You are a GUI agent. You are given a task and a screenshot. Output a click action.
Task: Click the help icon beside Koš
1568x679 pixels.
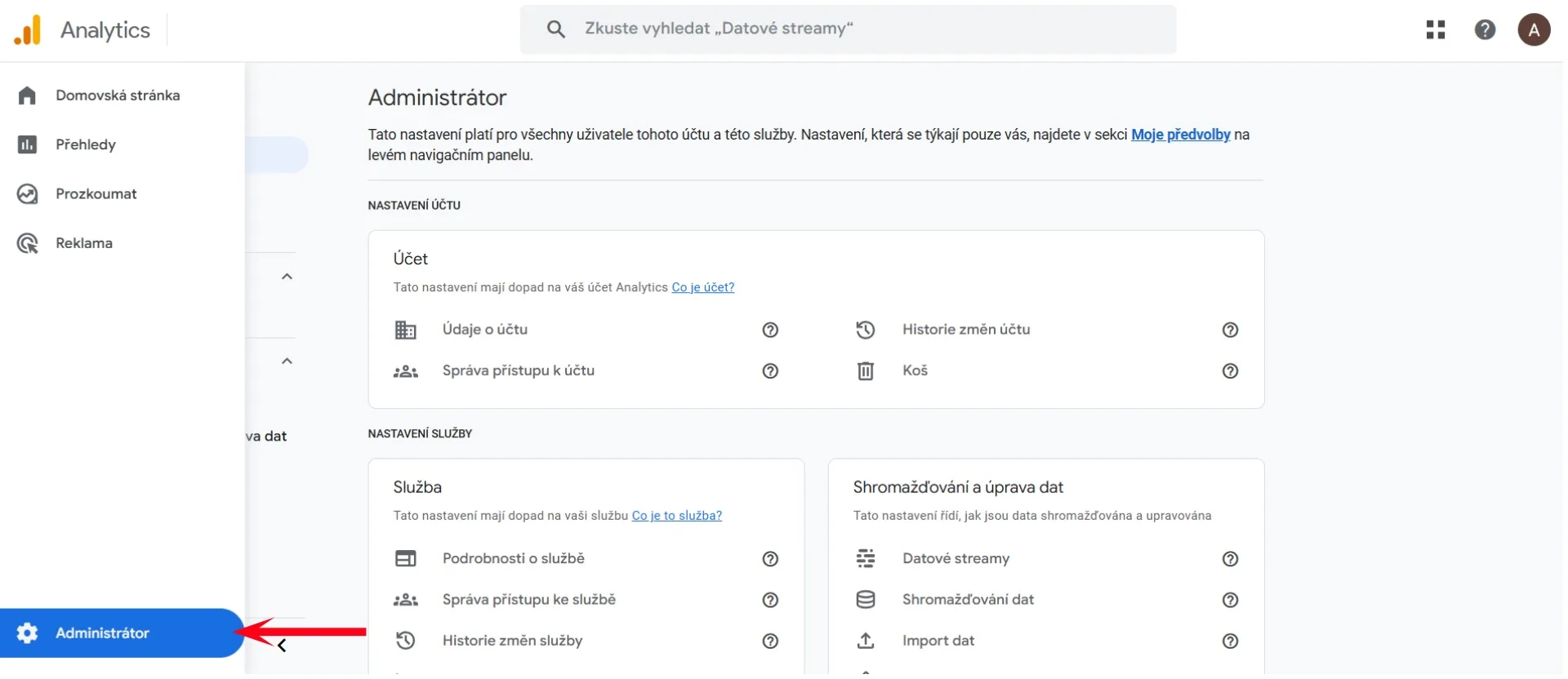[x=1230, y=371]
